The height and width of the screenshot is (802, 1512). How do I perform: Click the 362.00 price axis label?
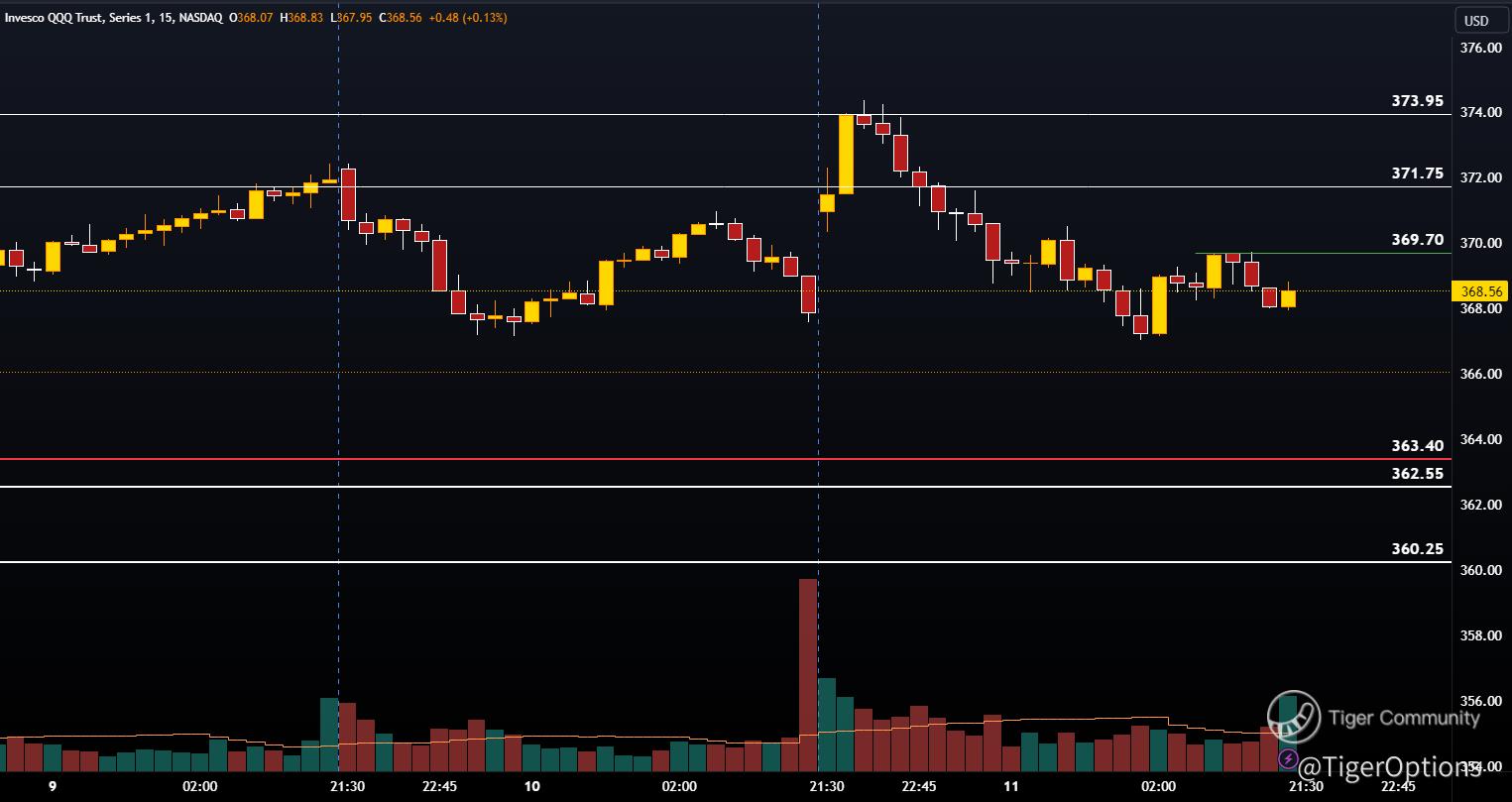[1479, 506]
